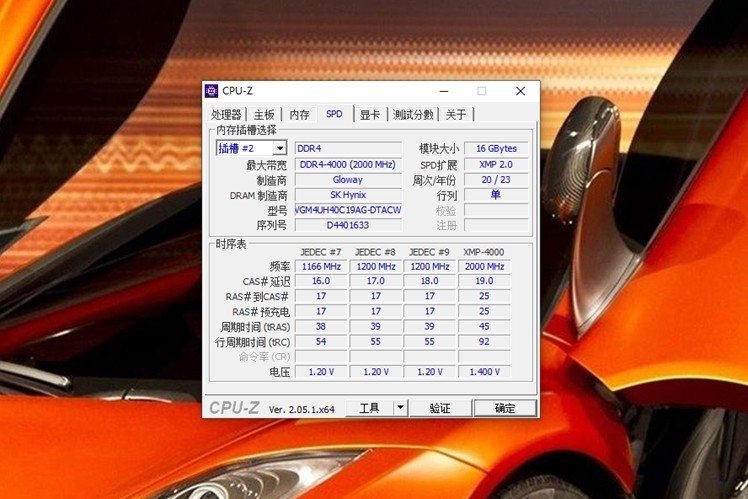Image resolution: width=748 pixels, height=499 pixels.
Task: Click the JEDEC #8 column header
Action: point(375,252)
